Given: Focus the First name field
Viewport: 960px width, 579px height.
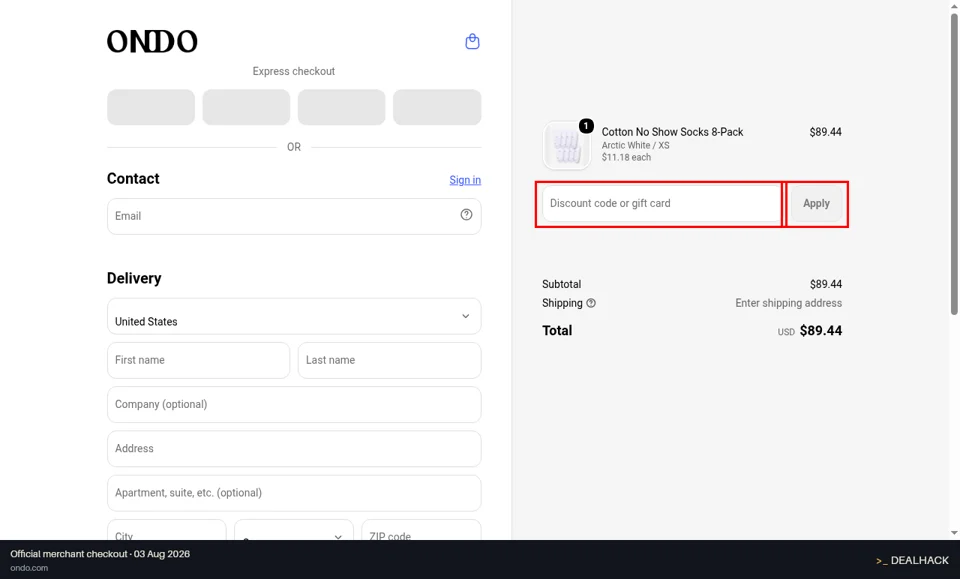Looking at the screenshot, I should 198,360.
